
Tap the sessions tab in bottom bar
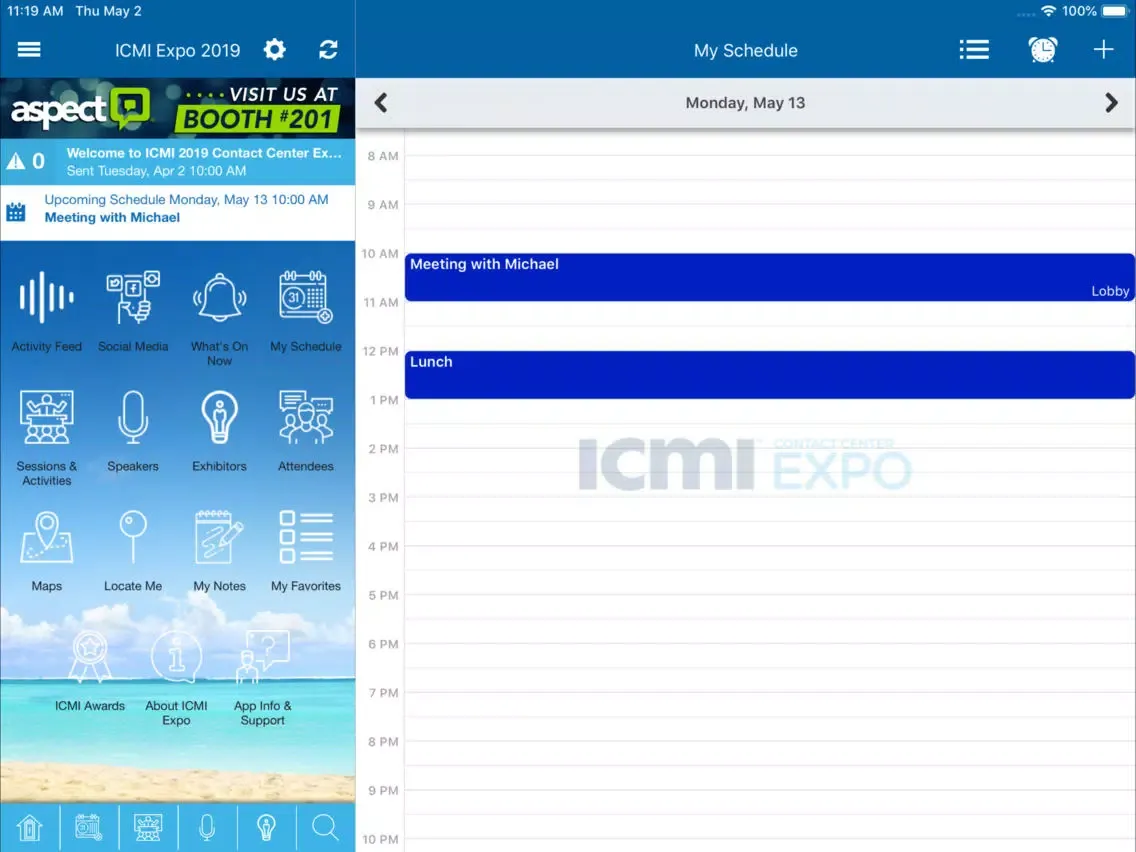coord(148,827)
